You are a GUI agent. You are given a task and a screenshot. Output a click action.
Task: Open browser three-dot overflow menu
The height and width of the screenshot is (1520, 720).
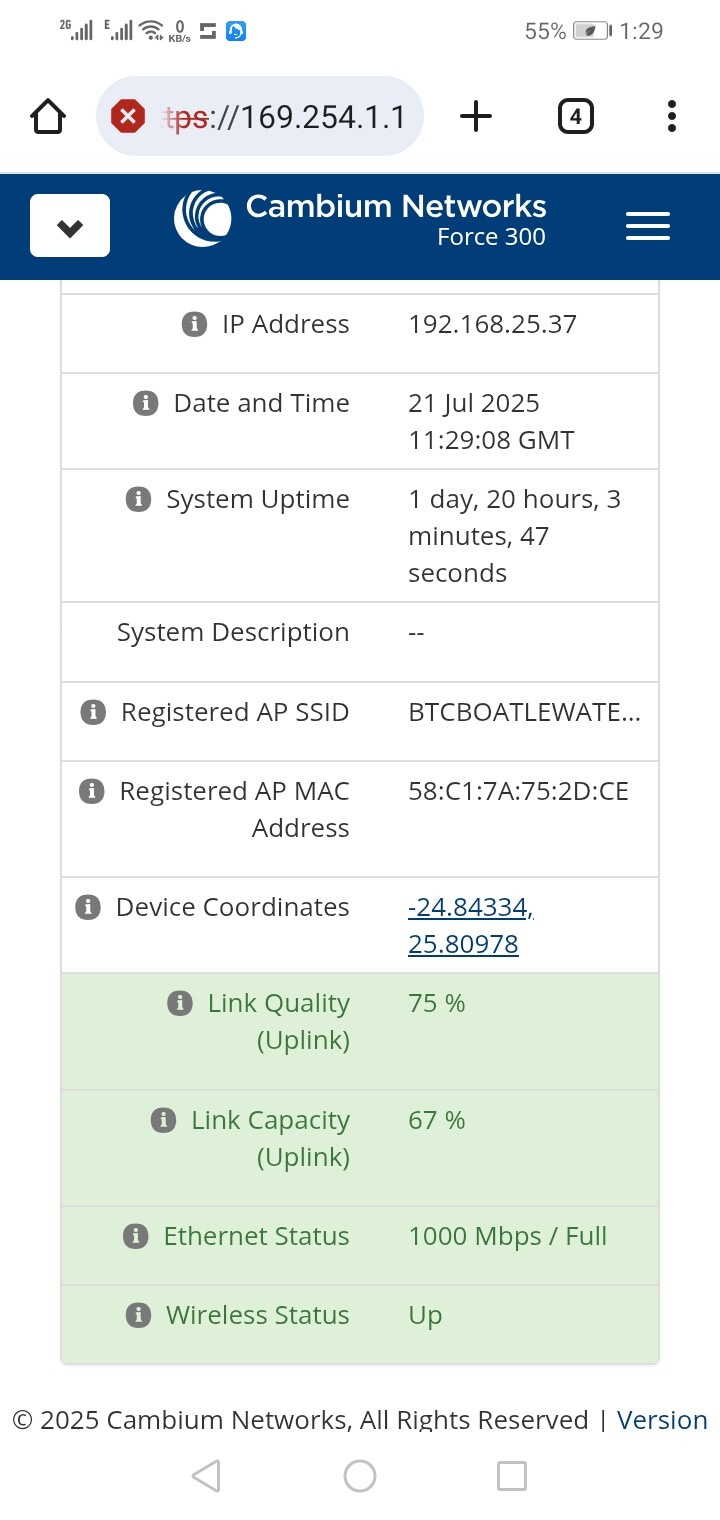point(672,117)
